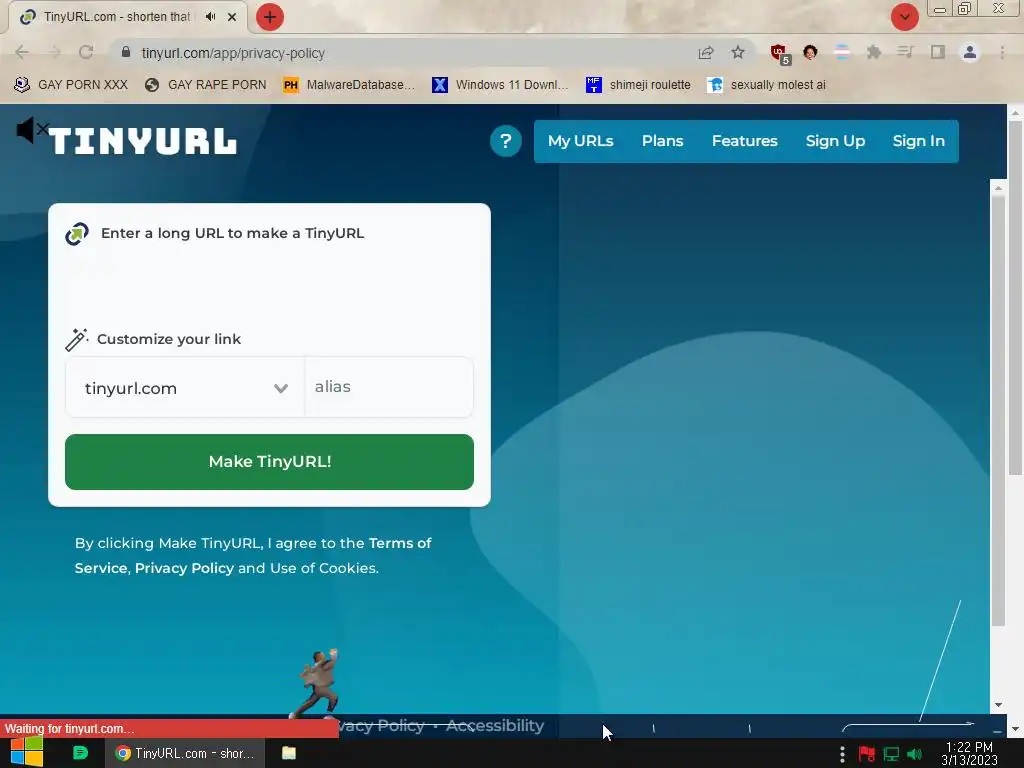Close the TinyURL.com browser tab

coord(232,17)
